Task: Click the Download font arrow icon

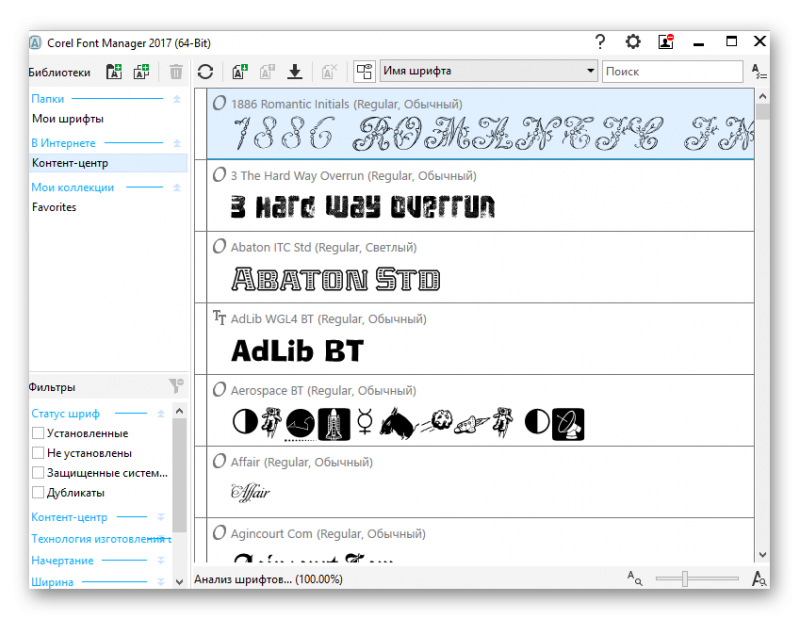Action: [x=294, y=71]
